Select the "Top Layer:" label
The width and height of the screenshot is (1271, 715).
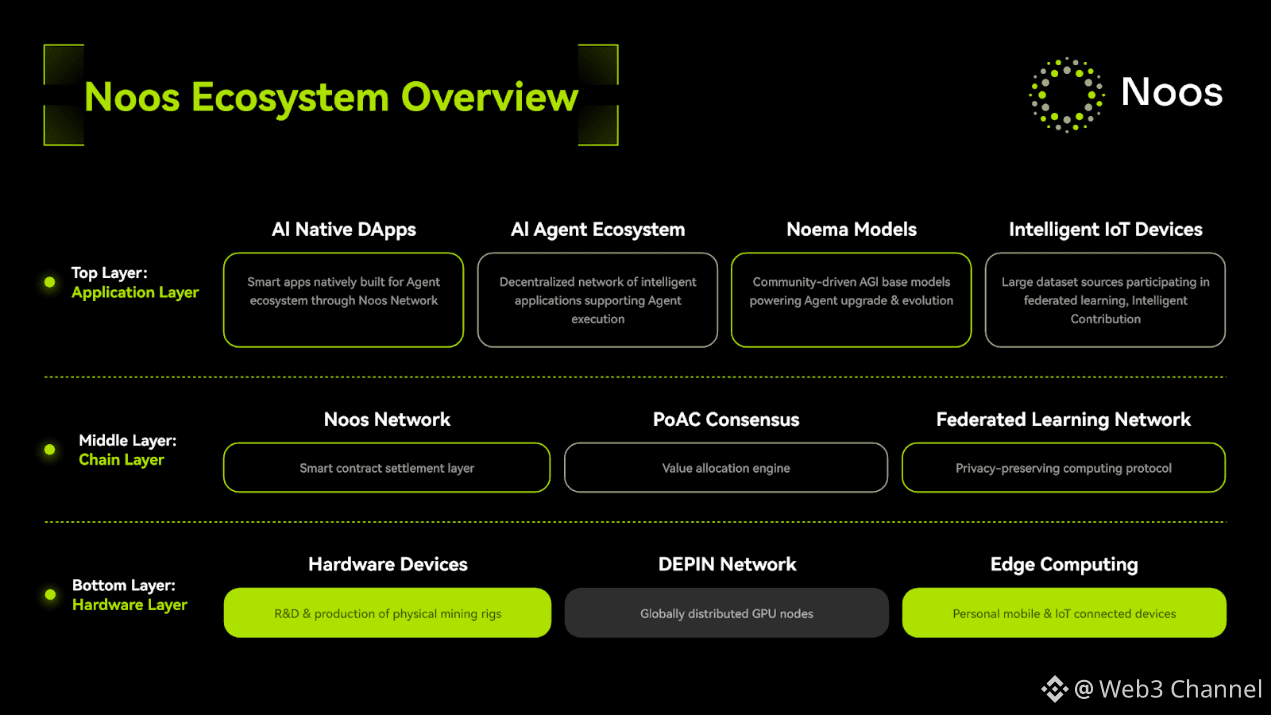(109, 273)
